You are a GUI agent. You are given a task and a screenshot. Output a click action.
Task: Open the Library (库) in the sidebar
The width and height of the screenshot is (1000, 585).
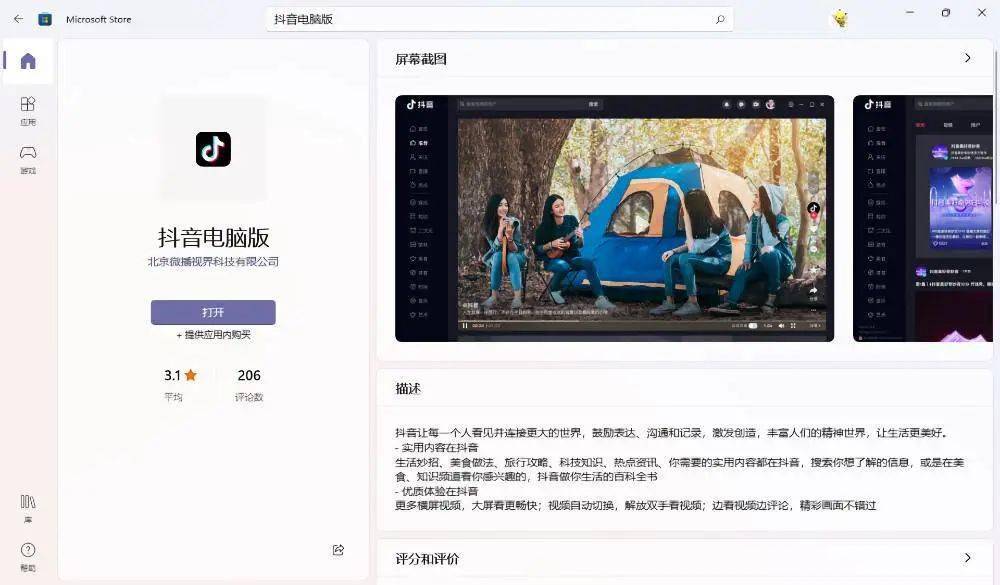[x=28, y=506]
